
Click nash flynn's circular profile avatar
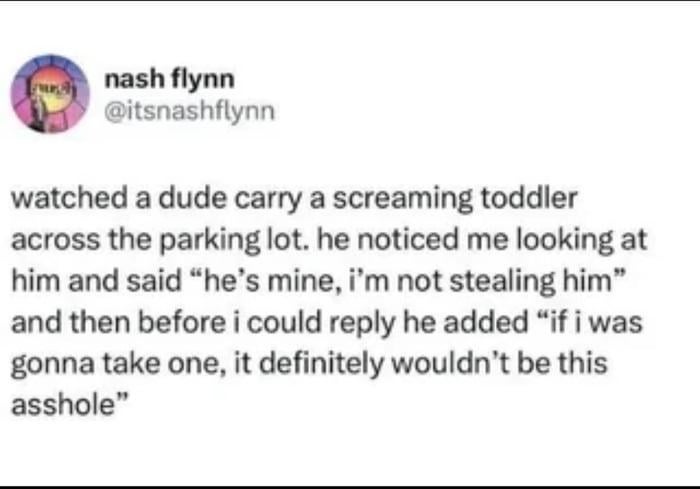(49, 94)
